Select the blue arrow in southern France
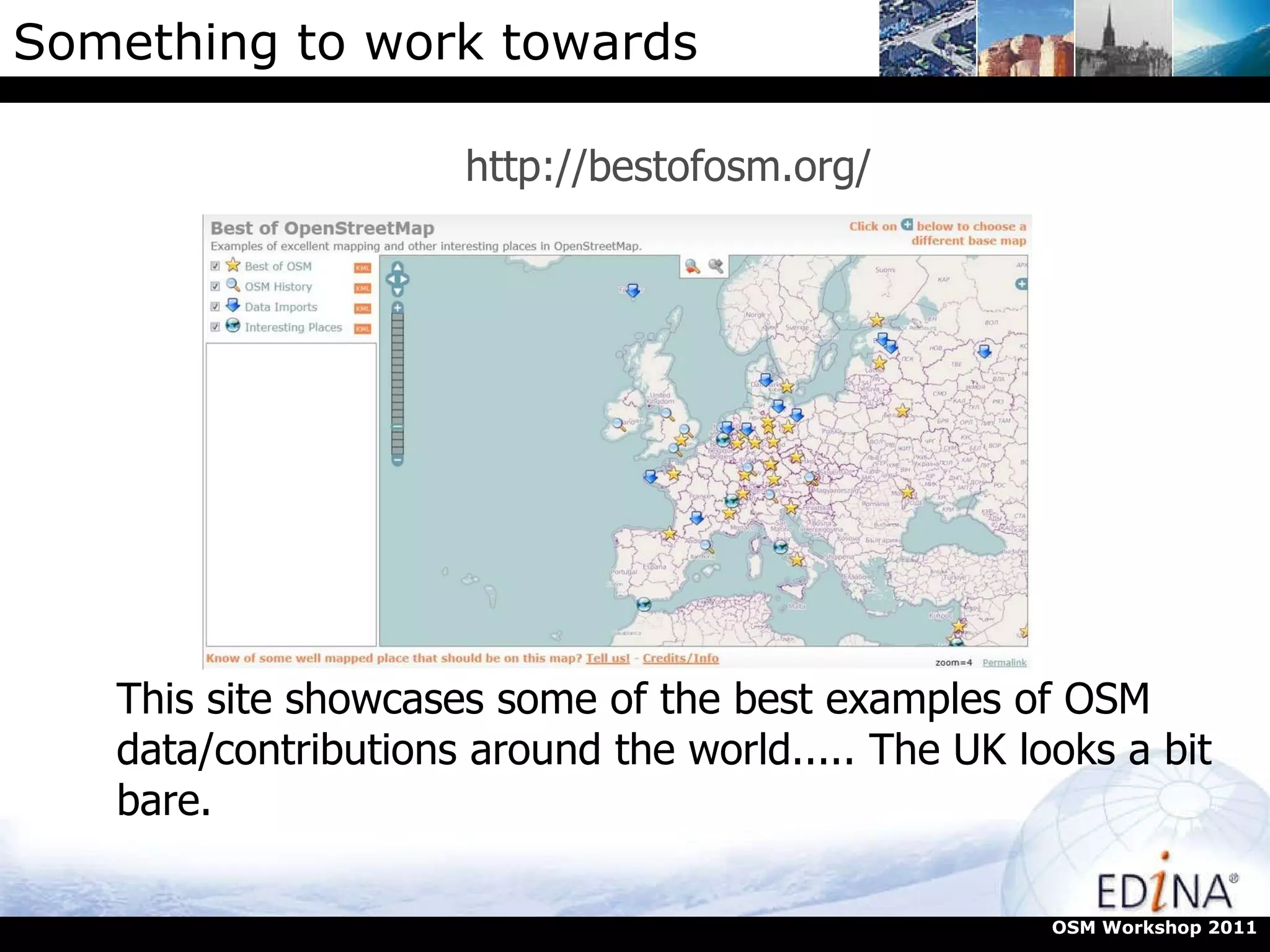The height and width of the screenshot is (952, 1270). [x=697, y=518]
